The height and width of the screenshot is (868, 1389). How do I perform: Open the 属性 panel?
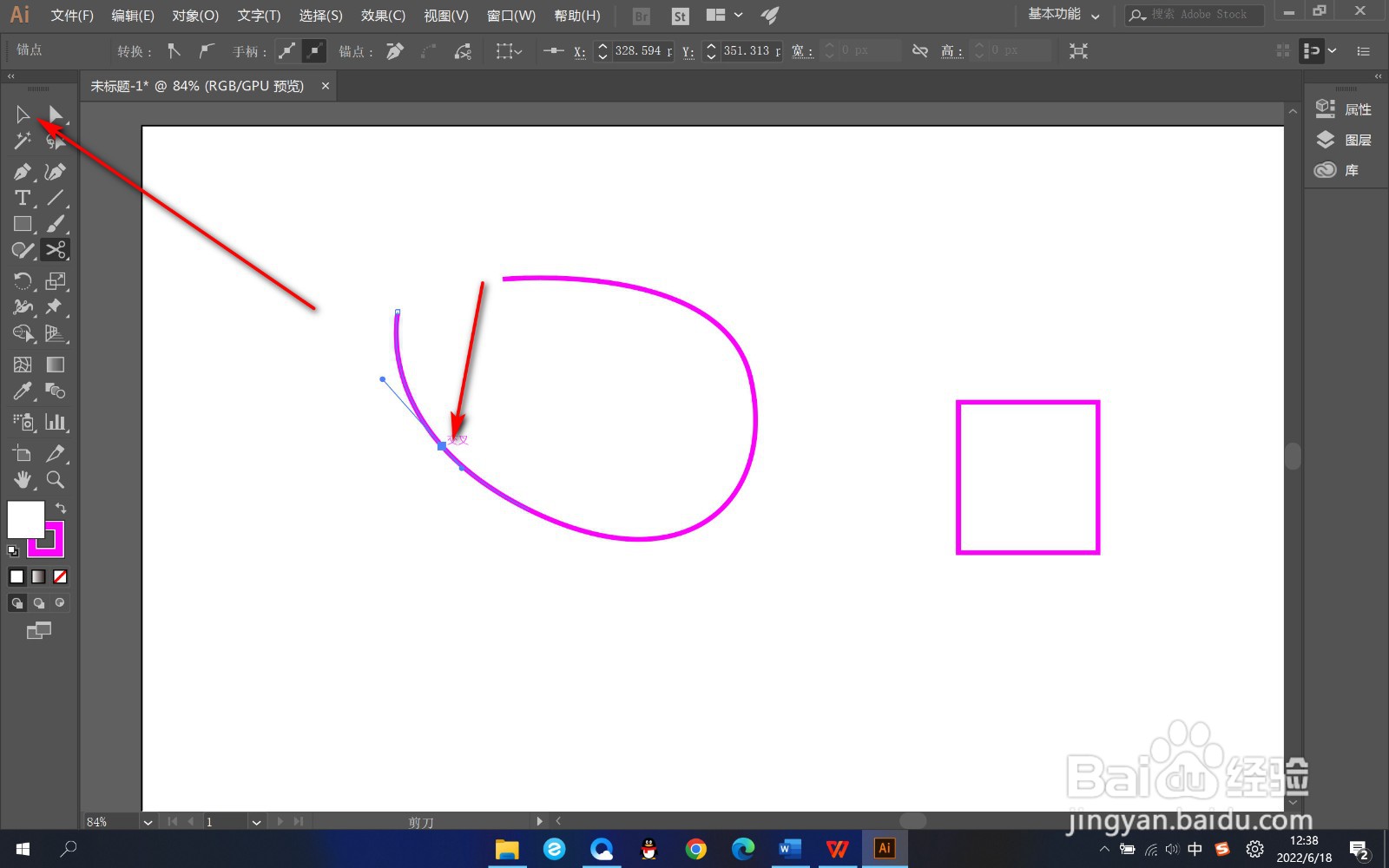1344,109
